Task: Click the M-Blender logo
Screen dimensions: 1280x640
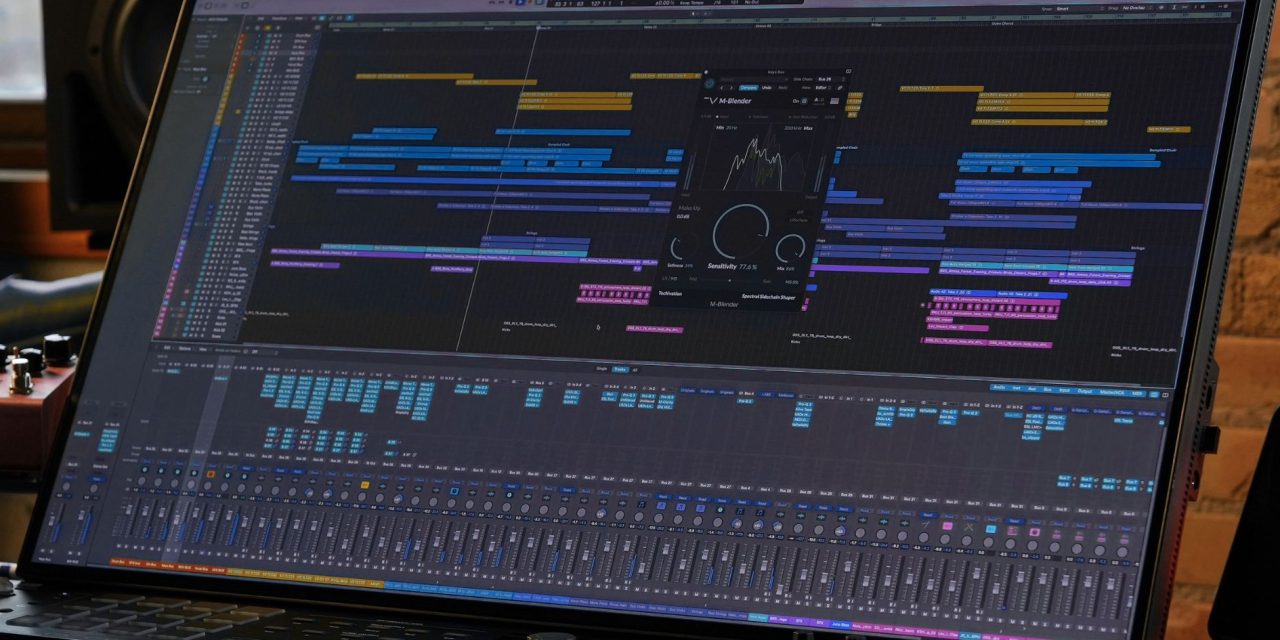Action: pyautogui.click(x=727, y=101)
